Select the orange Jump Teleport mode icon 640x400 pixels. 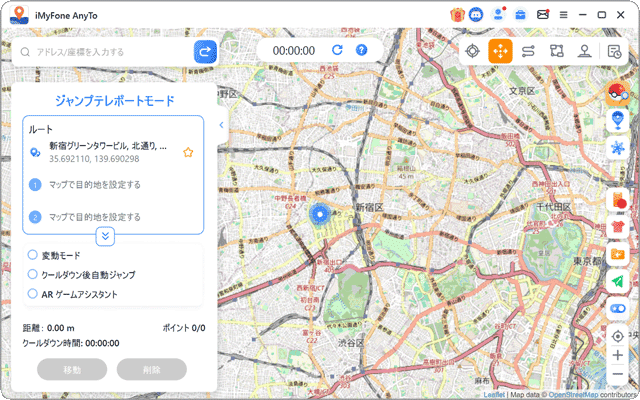(500, 51)
